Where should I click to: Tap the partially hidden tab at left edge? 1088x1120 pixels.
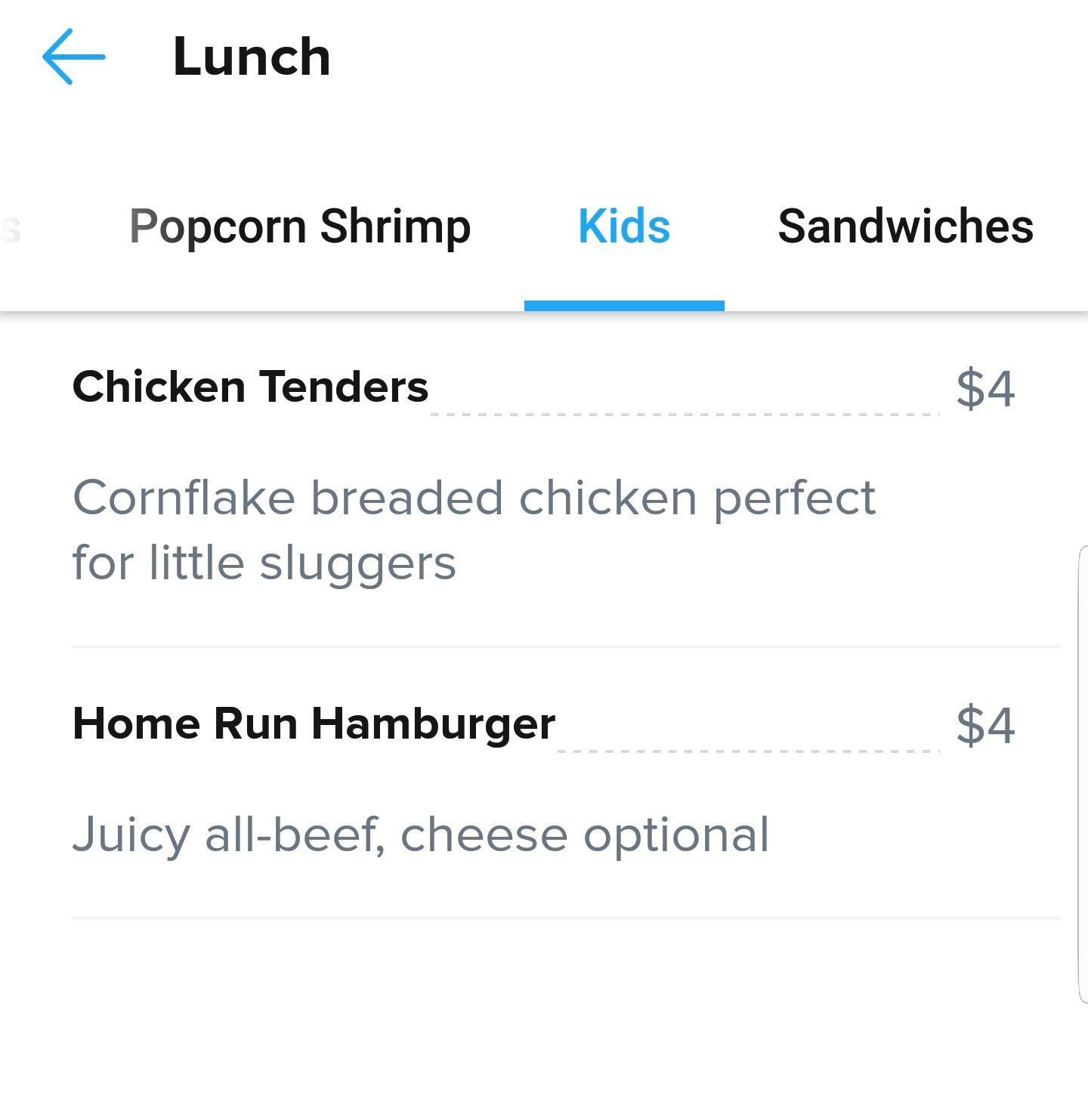(x=11, y=228)
